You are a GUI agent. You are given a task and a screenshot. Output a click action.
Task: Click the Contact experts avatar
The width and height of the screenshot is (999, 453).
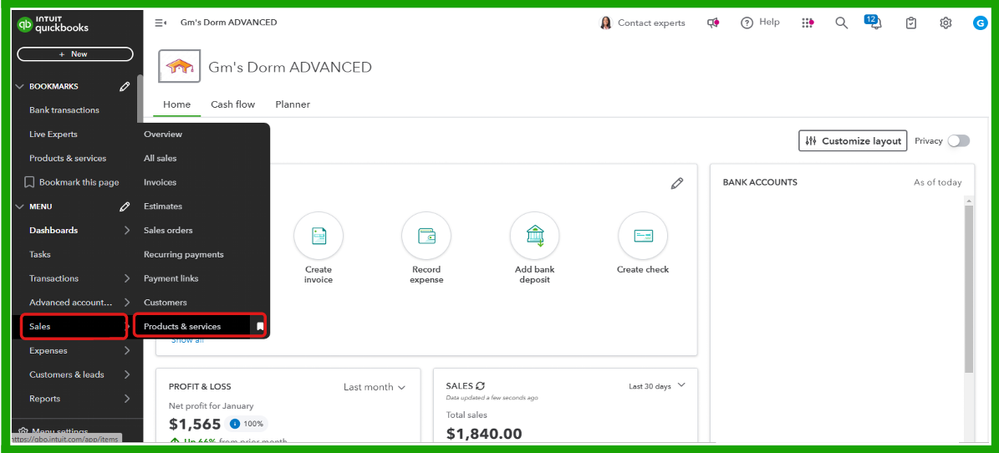(606, 23)
